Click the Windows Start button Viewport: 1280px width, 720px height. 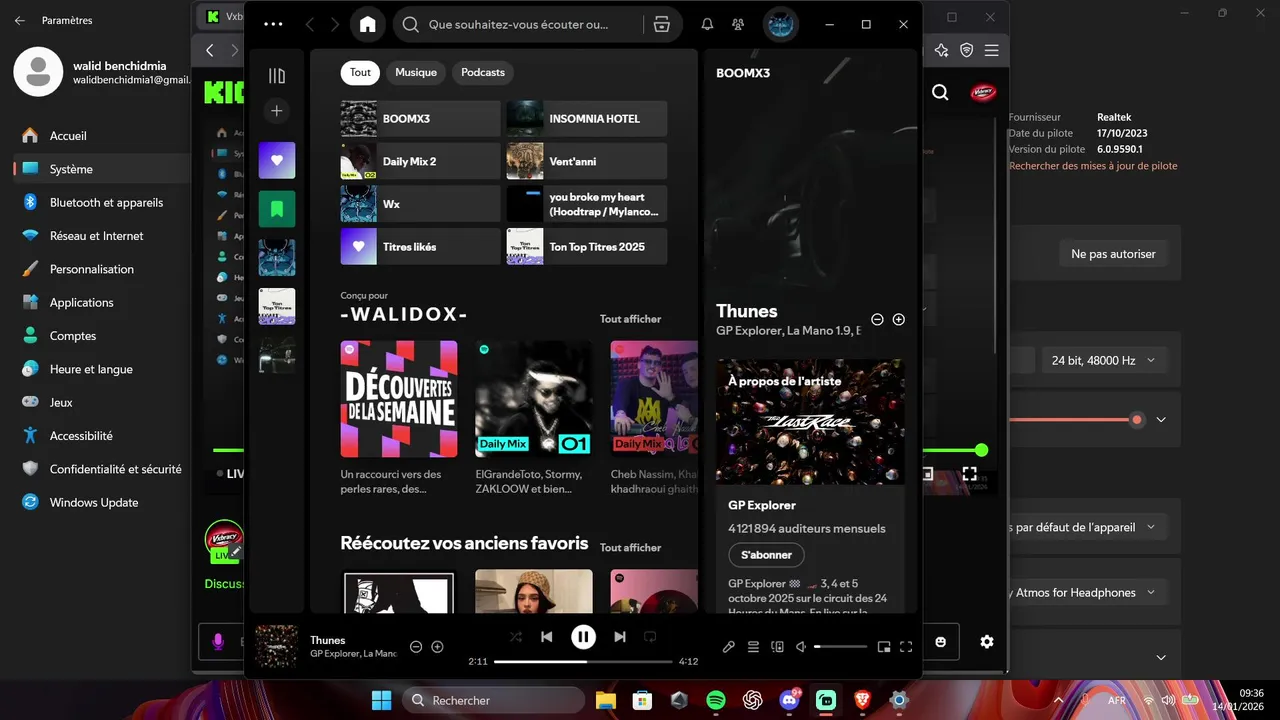click(382, 700)
